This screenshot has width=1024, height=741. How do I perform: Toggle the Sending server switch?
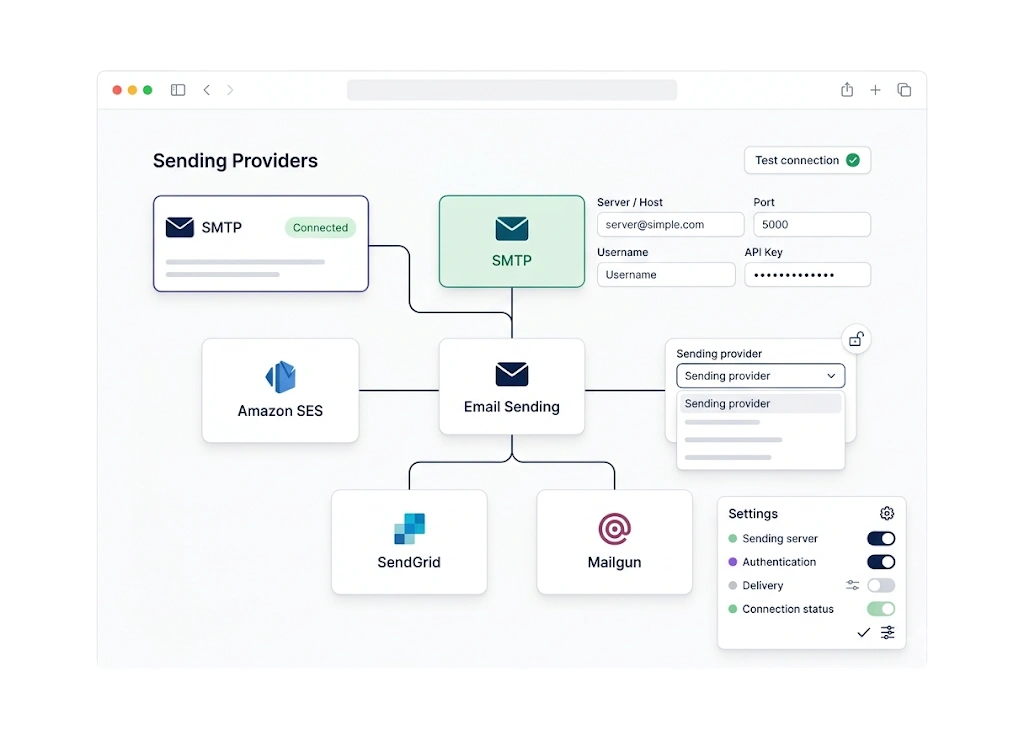(x=881, y=539)
